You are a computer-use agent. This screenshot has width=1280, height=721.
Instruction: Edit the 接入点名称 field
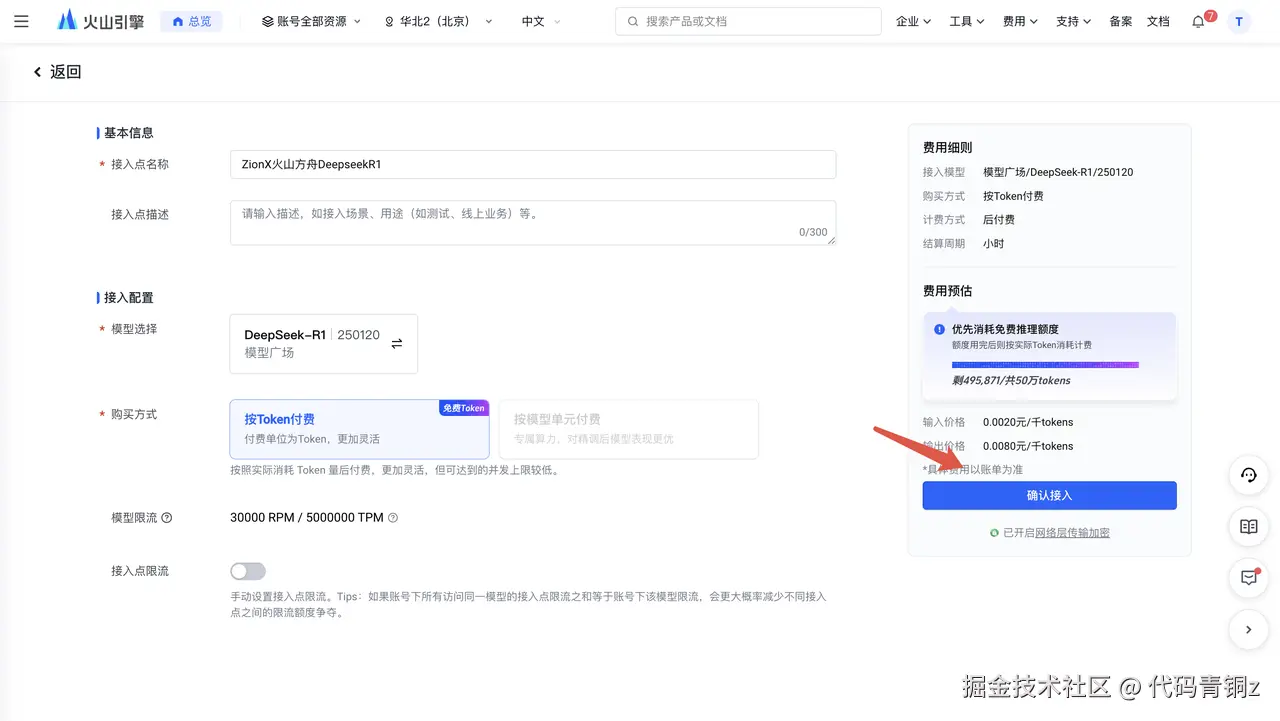coord(533,164)
